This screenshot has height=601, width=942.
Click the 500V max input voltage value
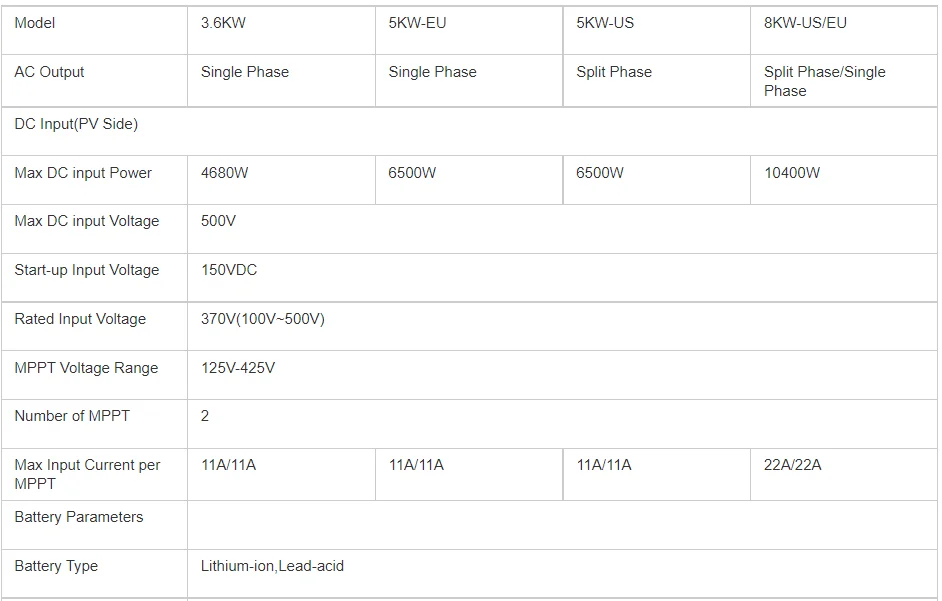(218, 221)
